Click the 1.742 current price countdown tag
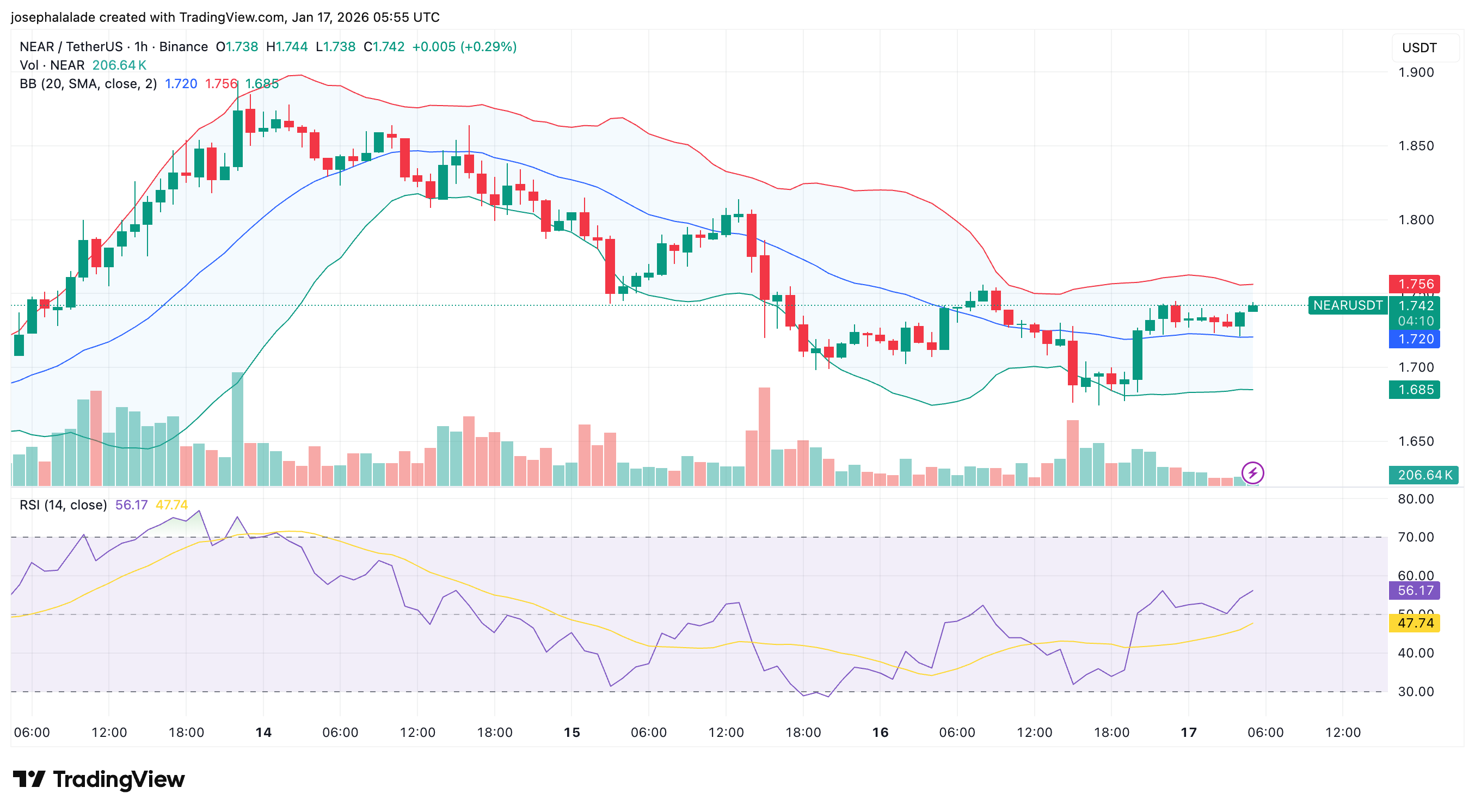Screen dimensions: 1475x812 [1414, 312]
